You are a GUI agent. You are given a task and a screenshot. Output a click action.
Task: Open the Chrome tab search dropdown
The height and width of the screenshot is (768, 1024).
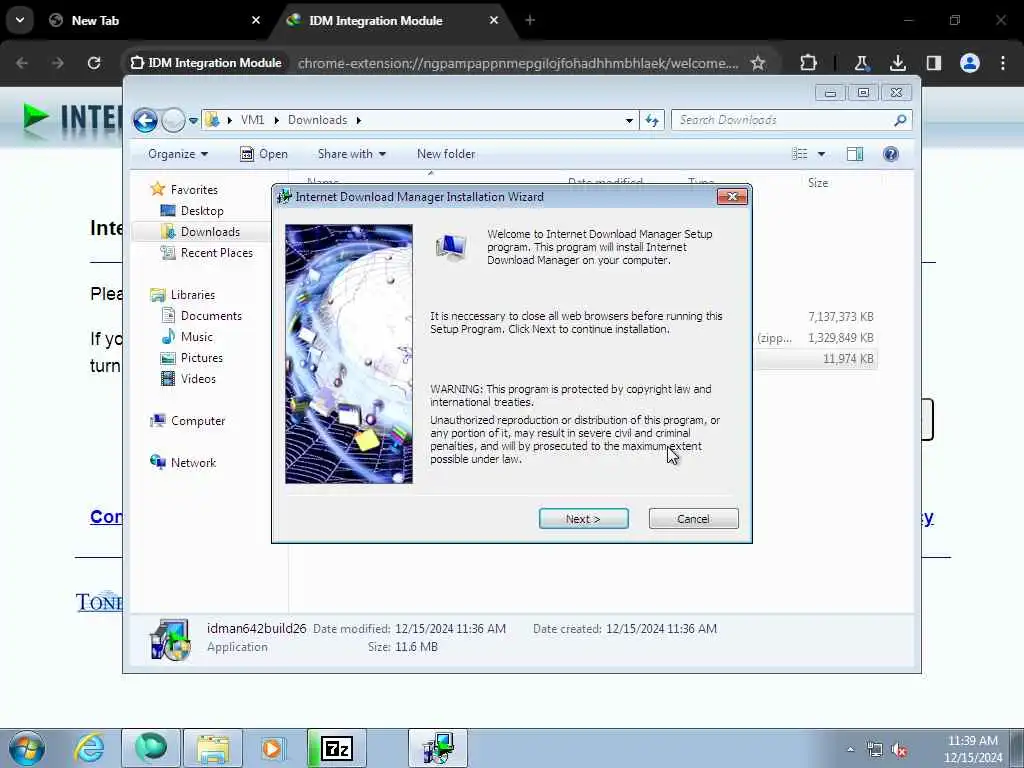coord(20,20)
